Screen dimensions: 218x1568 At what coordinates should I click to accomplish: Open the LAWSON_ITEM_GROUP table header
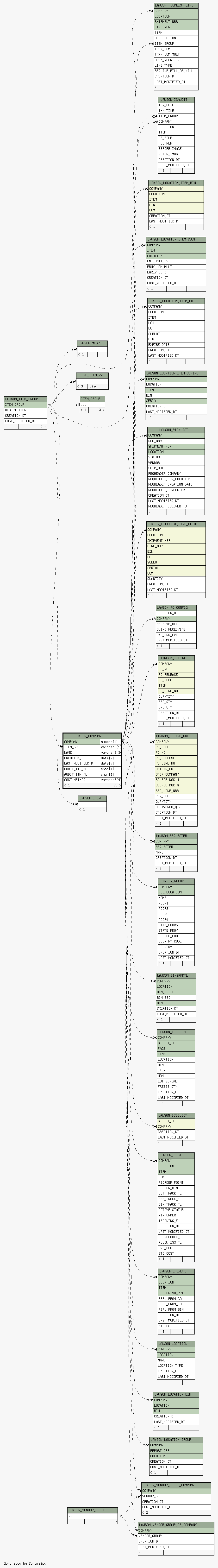tap(25, 399)
